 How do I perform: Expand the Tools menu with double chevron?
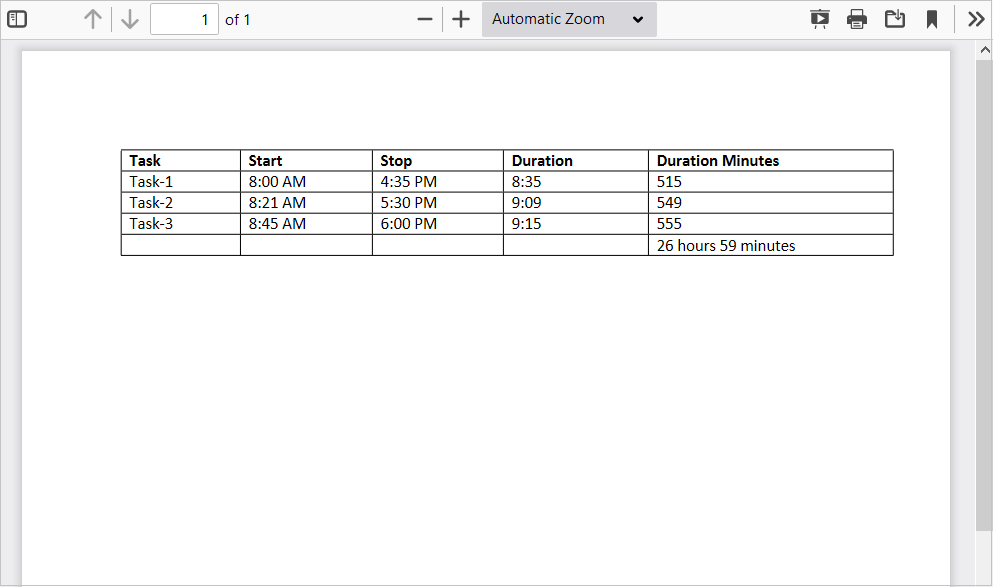click(x=976, y=19)
